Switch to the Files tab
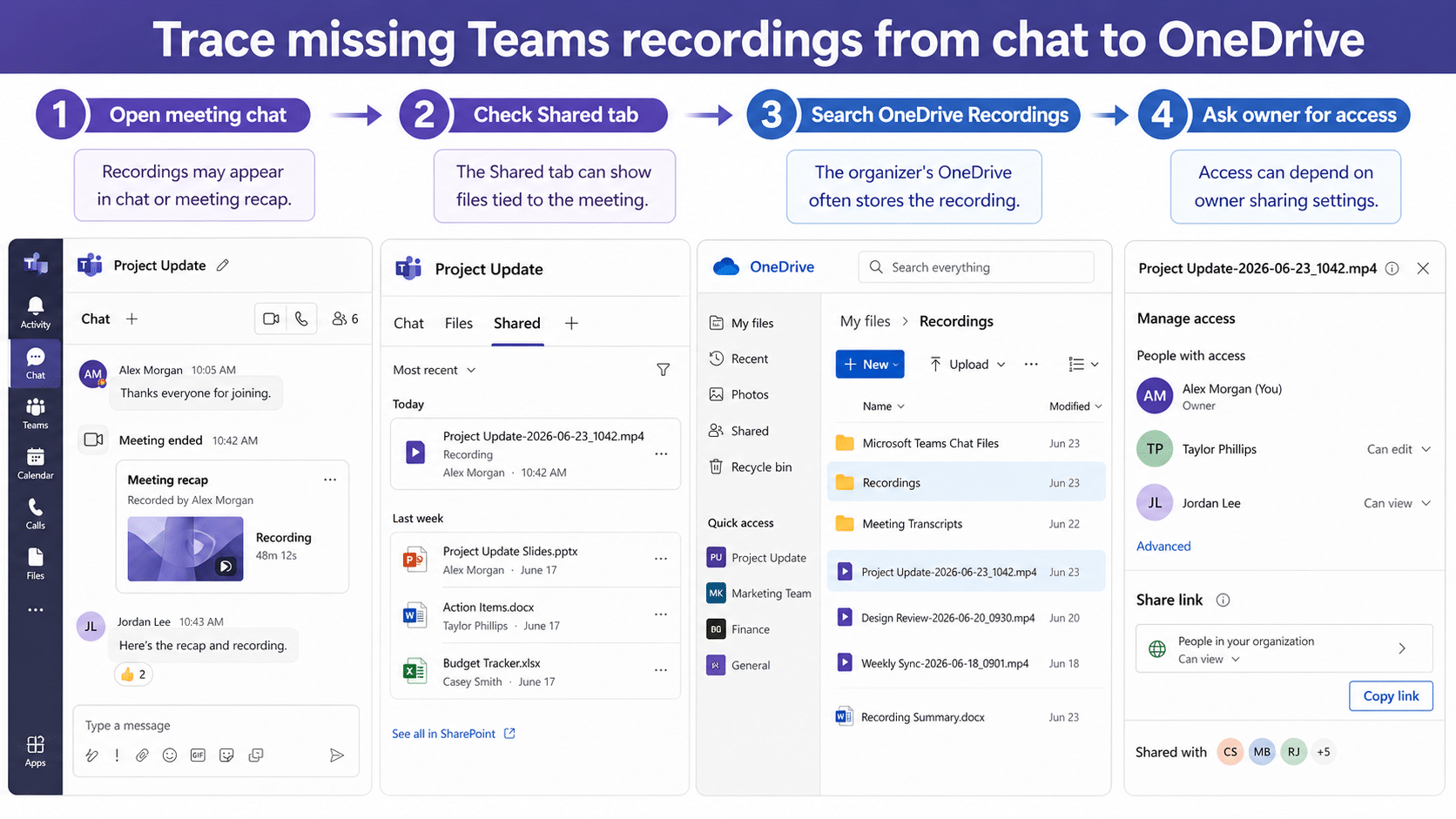 [x=459, y=324]
